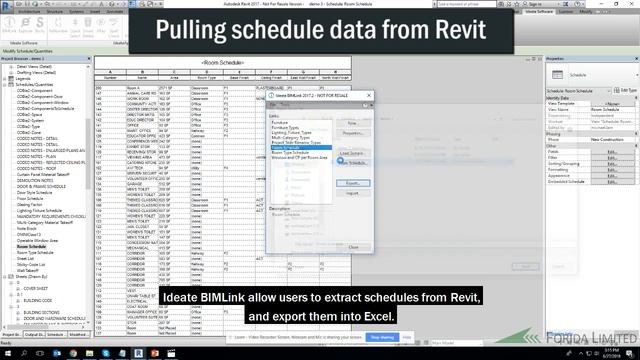Open PowerPoint from the taskbar
640x360 pixels.
pyautogui.click(x=155, y=353)
